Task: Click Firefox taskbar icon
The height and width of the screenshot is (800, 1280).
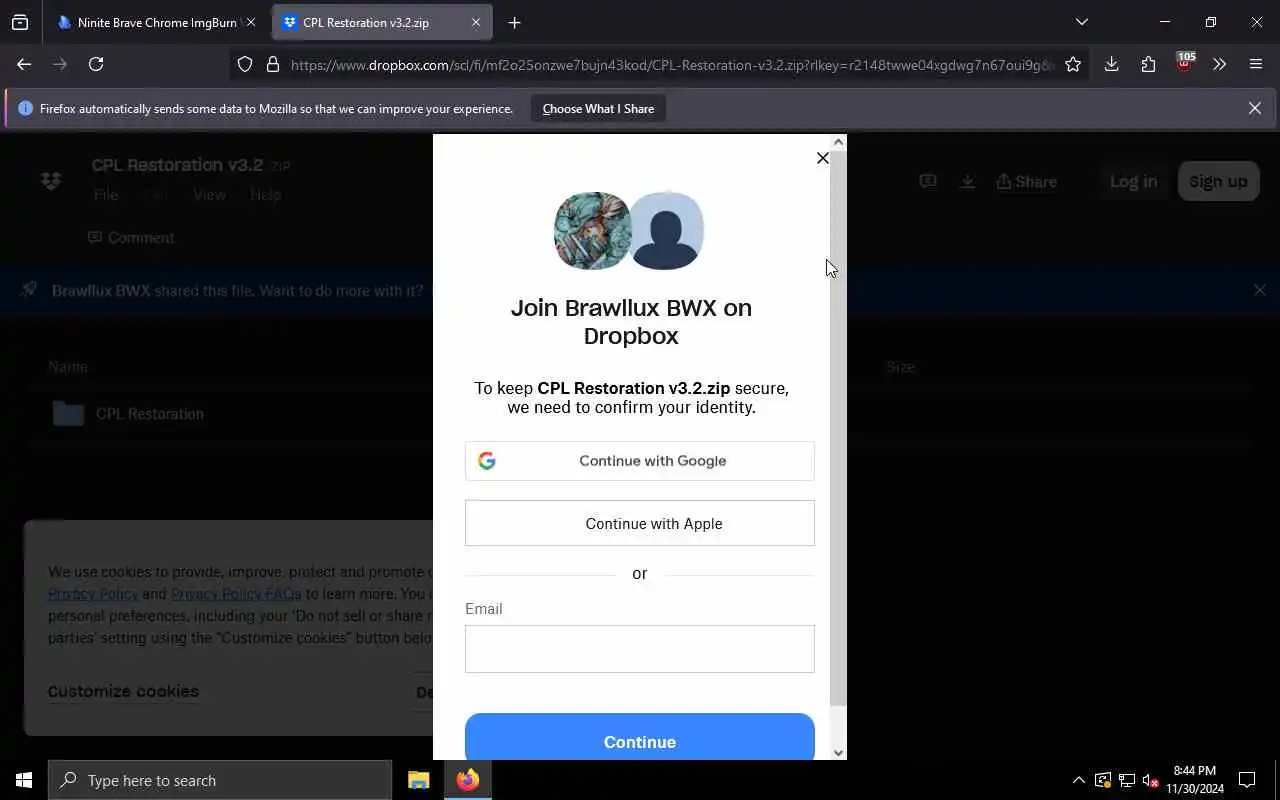Action: click(467, 780)
